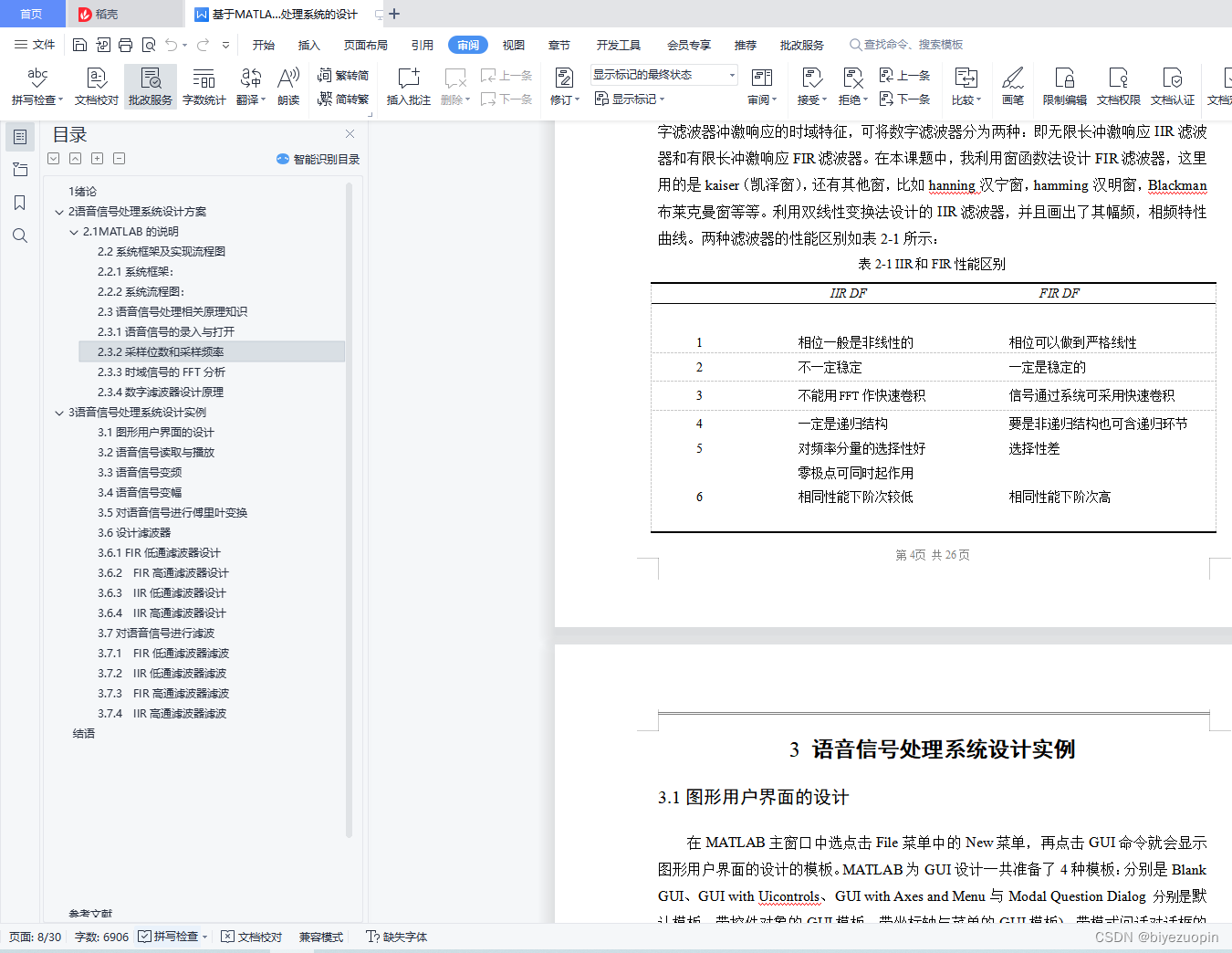Switch to the 视图 ribbon tab
The image size is (1232, 953).
(x=513, y=44)
